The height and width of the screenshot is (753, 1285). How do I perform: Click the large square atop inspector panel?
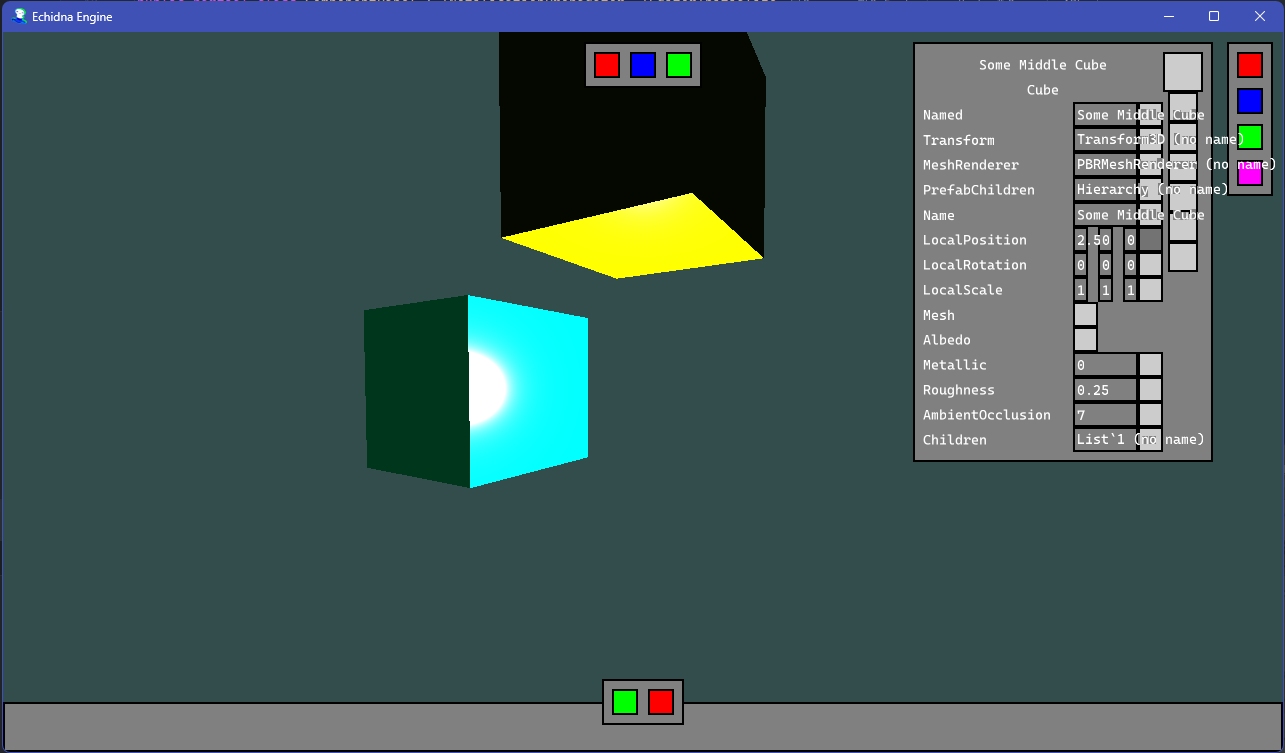pyautogui.click(x=1183, y=72)
